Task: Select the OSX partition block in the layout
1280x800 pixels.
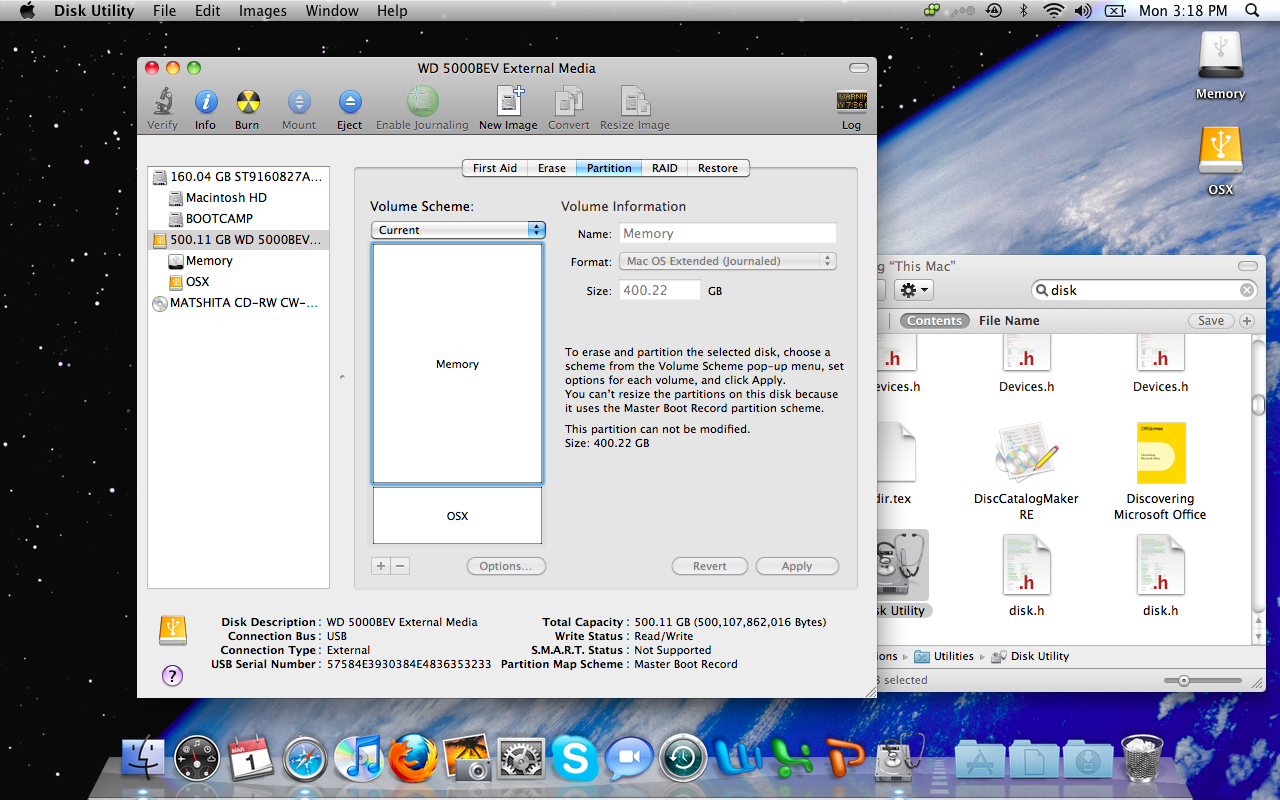Action: (x=457, y=515)
